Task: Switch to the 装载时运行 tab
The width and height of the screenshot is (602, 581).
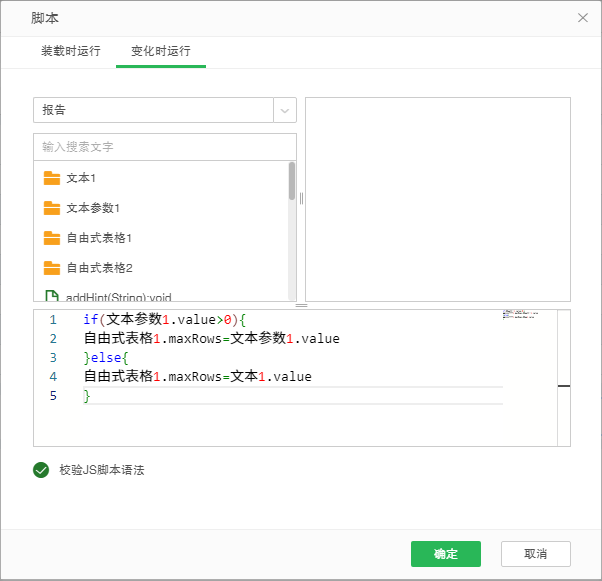Action: click(70, 51)
